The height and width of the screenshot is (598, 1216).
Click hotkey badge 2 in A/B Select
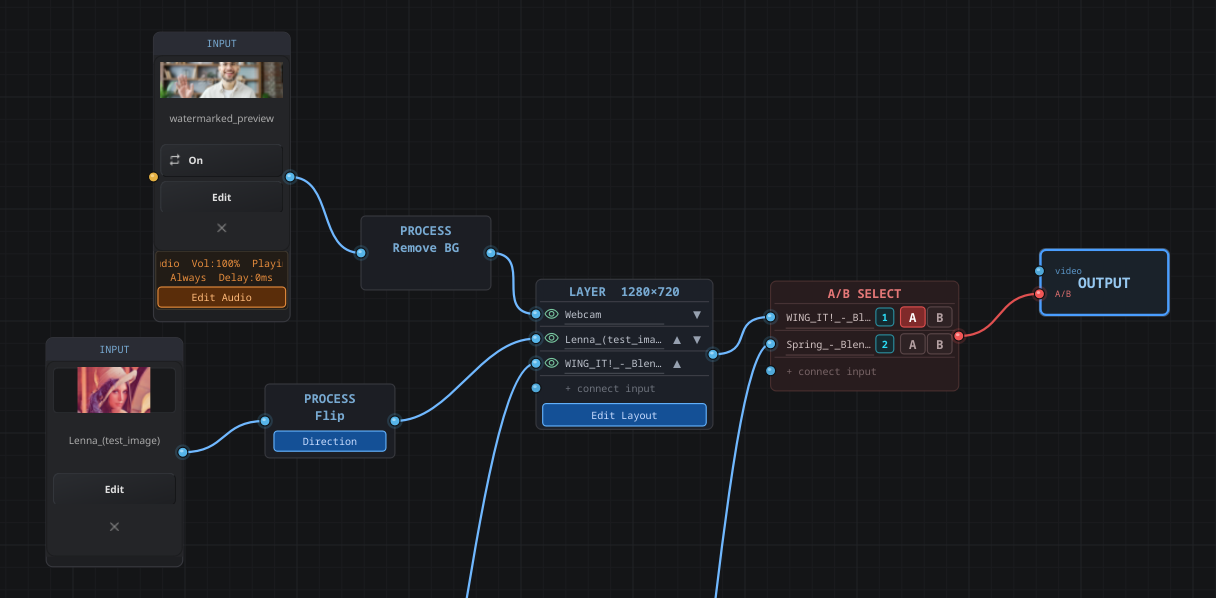point(884,344)
